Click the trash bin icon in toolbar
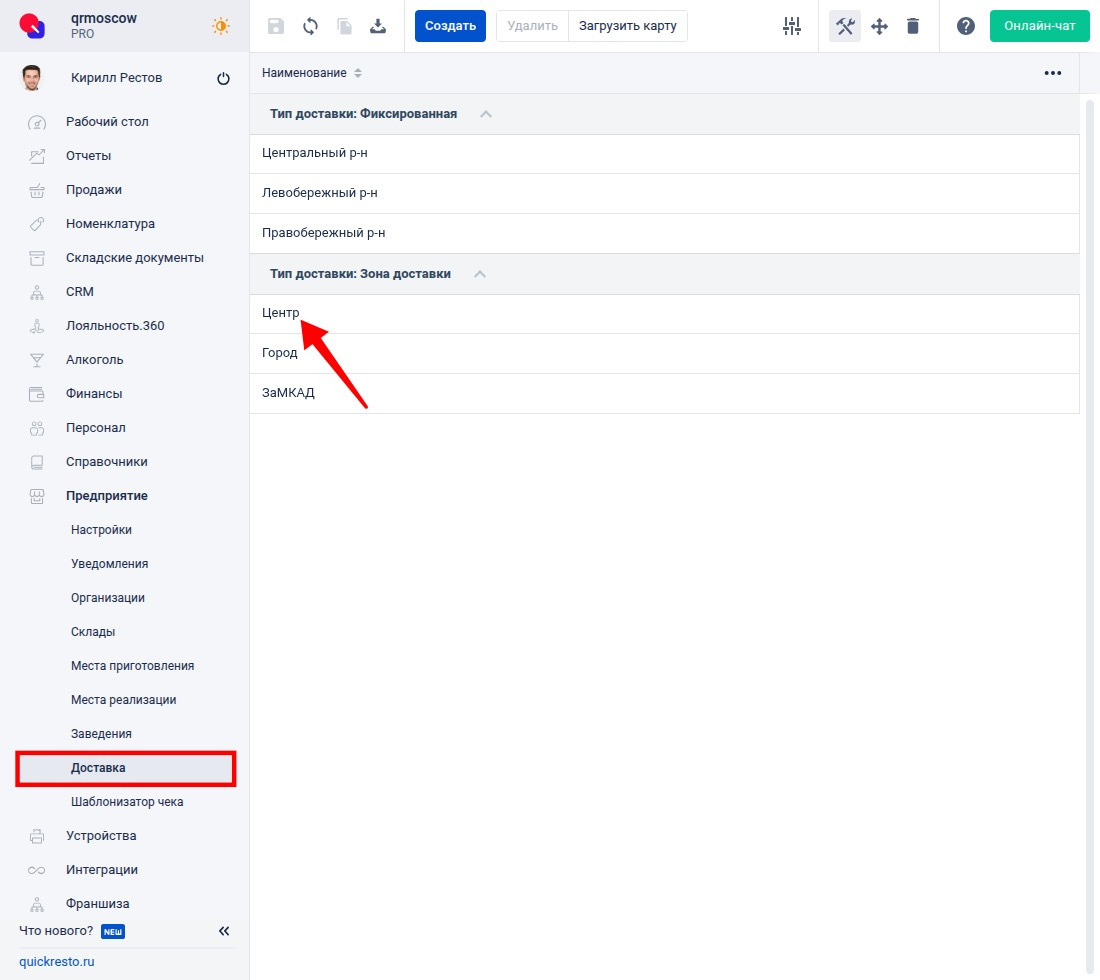The width and height of the screenshot is (1100, 980). click(x=913, y=26)
